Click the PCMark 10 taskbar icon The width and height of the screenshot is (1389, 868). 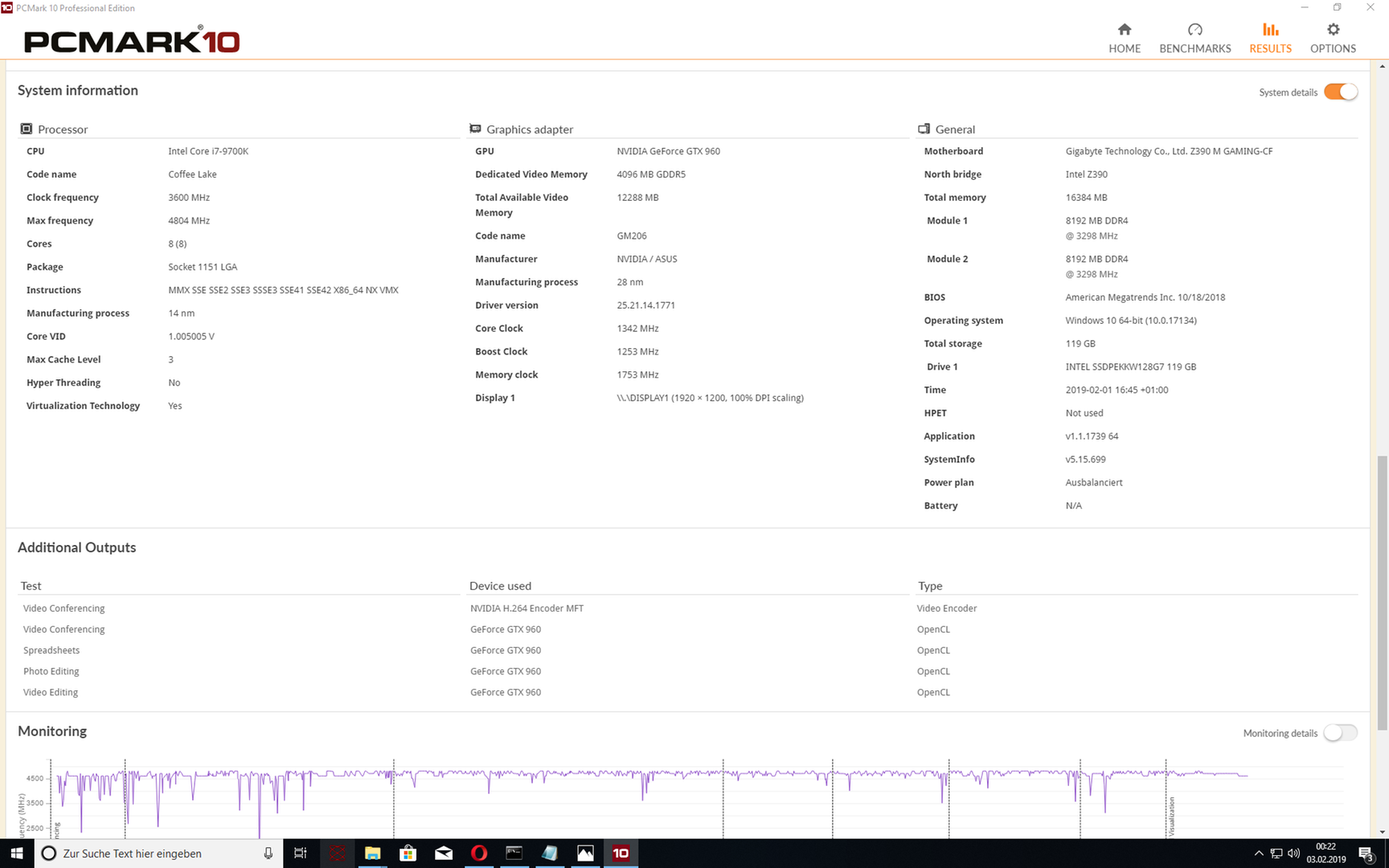click(621, 853)
